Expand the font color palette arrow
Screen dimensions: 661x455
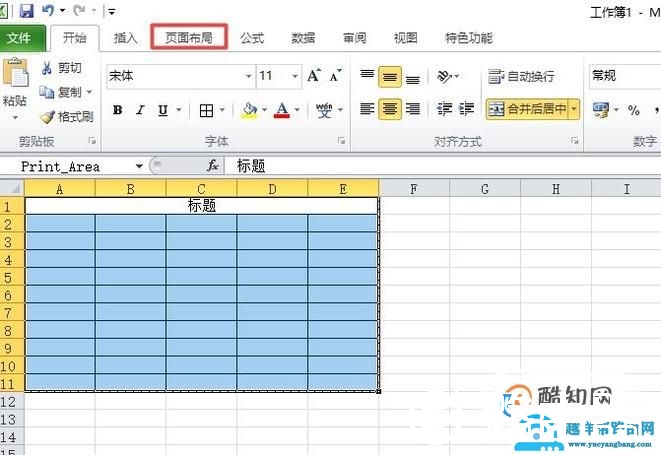click(297, 110)
